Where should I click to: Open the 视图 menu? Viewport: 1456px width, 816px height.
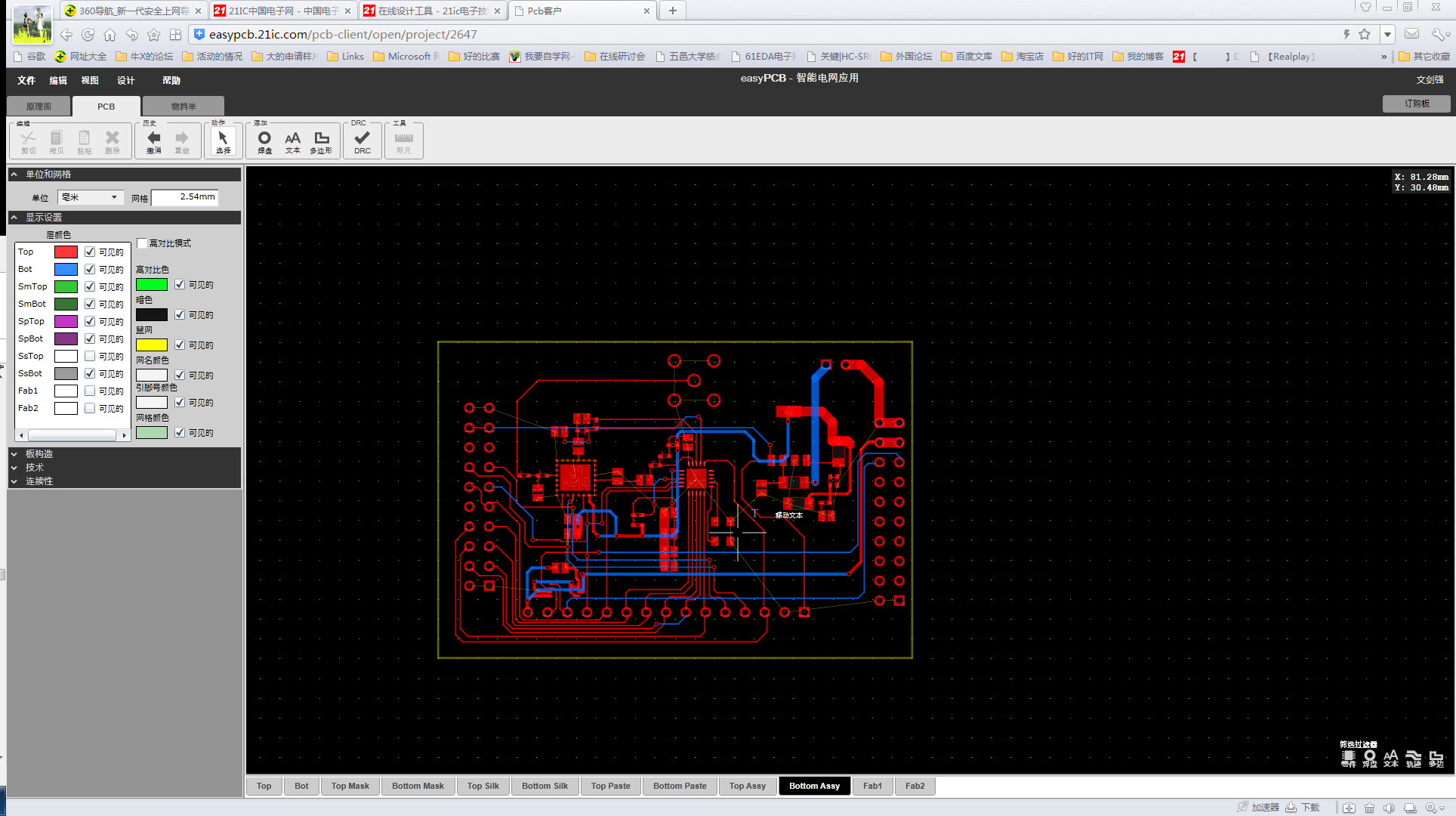(90, 80)
